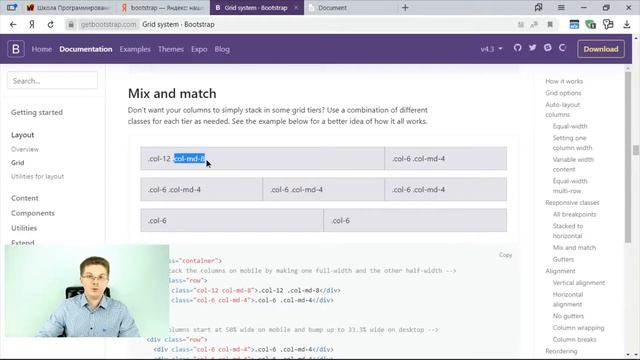Open Blog in Bootstrap navbar
Viewport: 640px width, 360px height.
click(222, 49)
